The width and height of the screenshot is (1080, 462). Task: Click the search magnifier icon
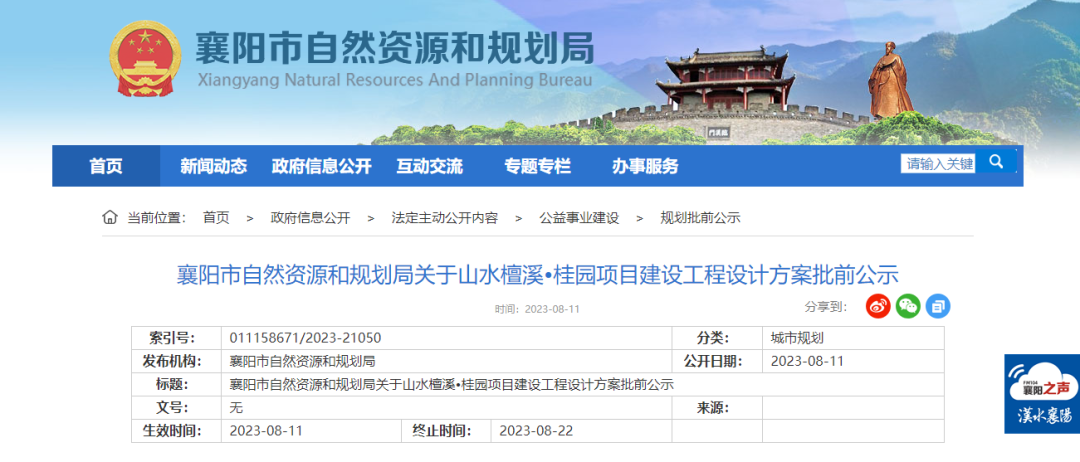[996, 162]
